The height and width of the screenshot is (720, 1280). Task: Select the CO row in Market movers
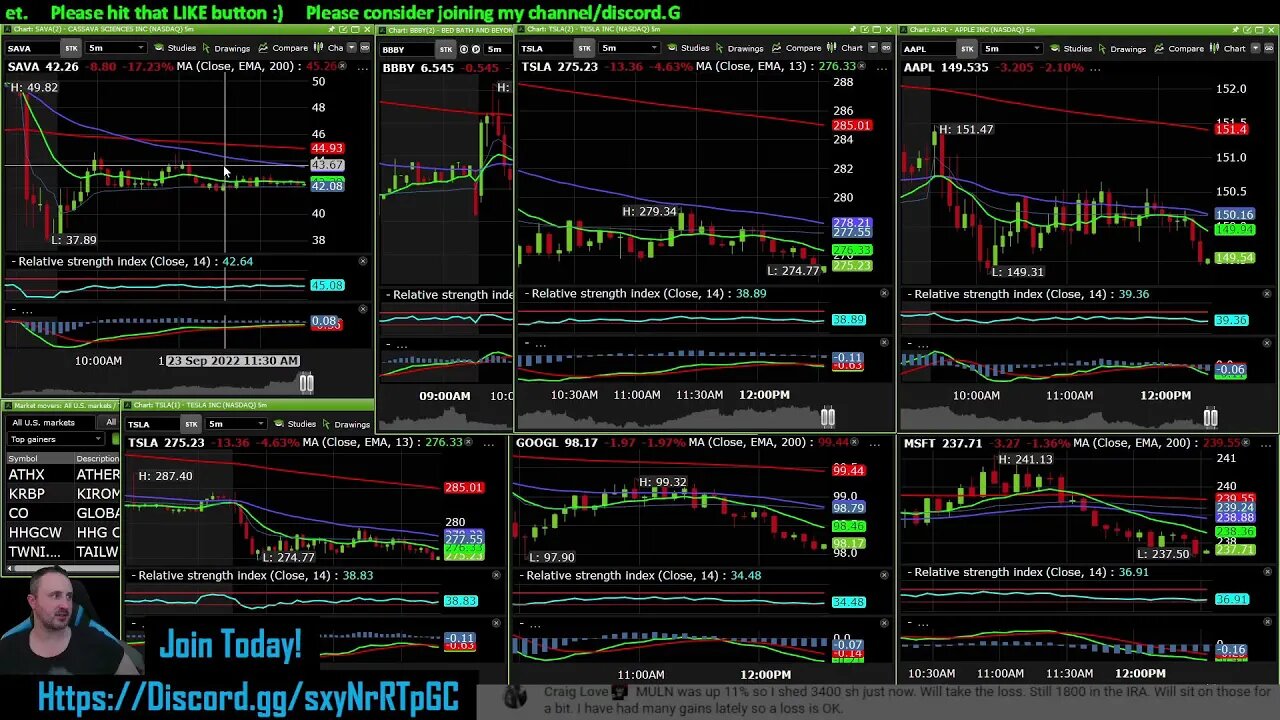click(x=63, y=513)
